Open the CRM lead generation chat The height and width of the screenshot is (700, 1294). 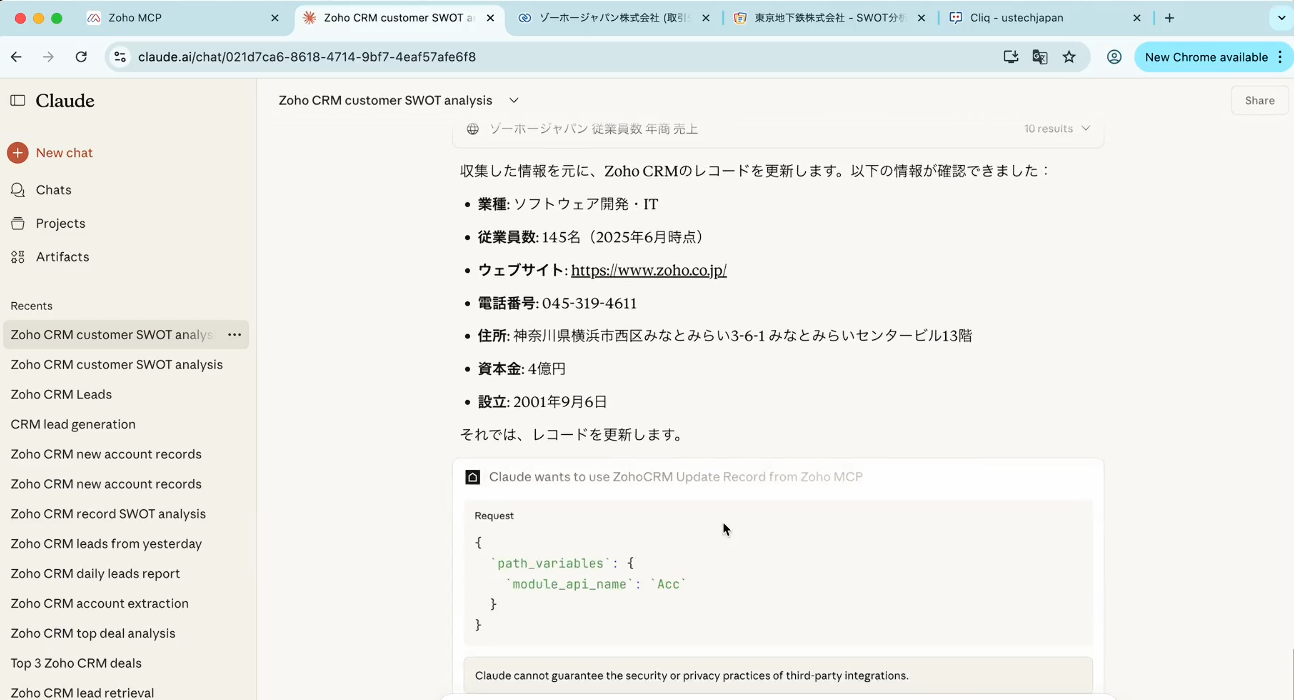[73, 425]
